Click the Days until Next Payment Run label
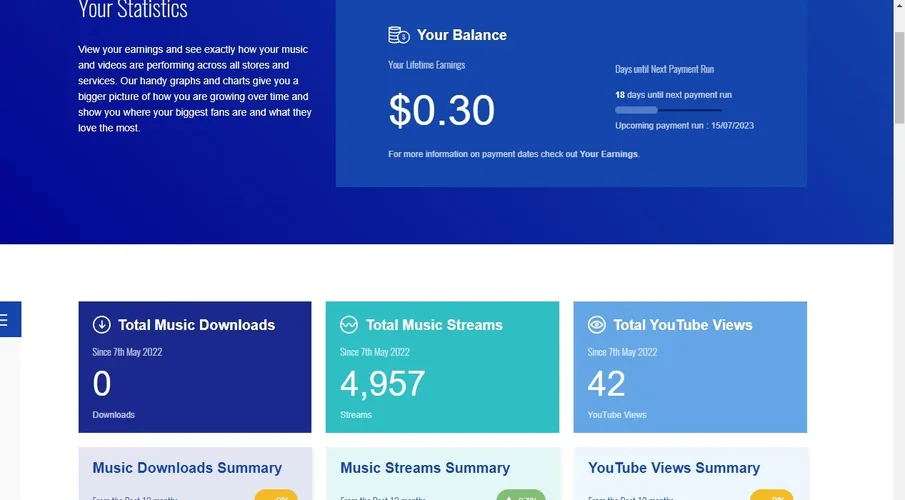Viewport: 905px width, 500px height. pyautogui.click(x=664, y=69)
